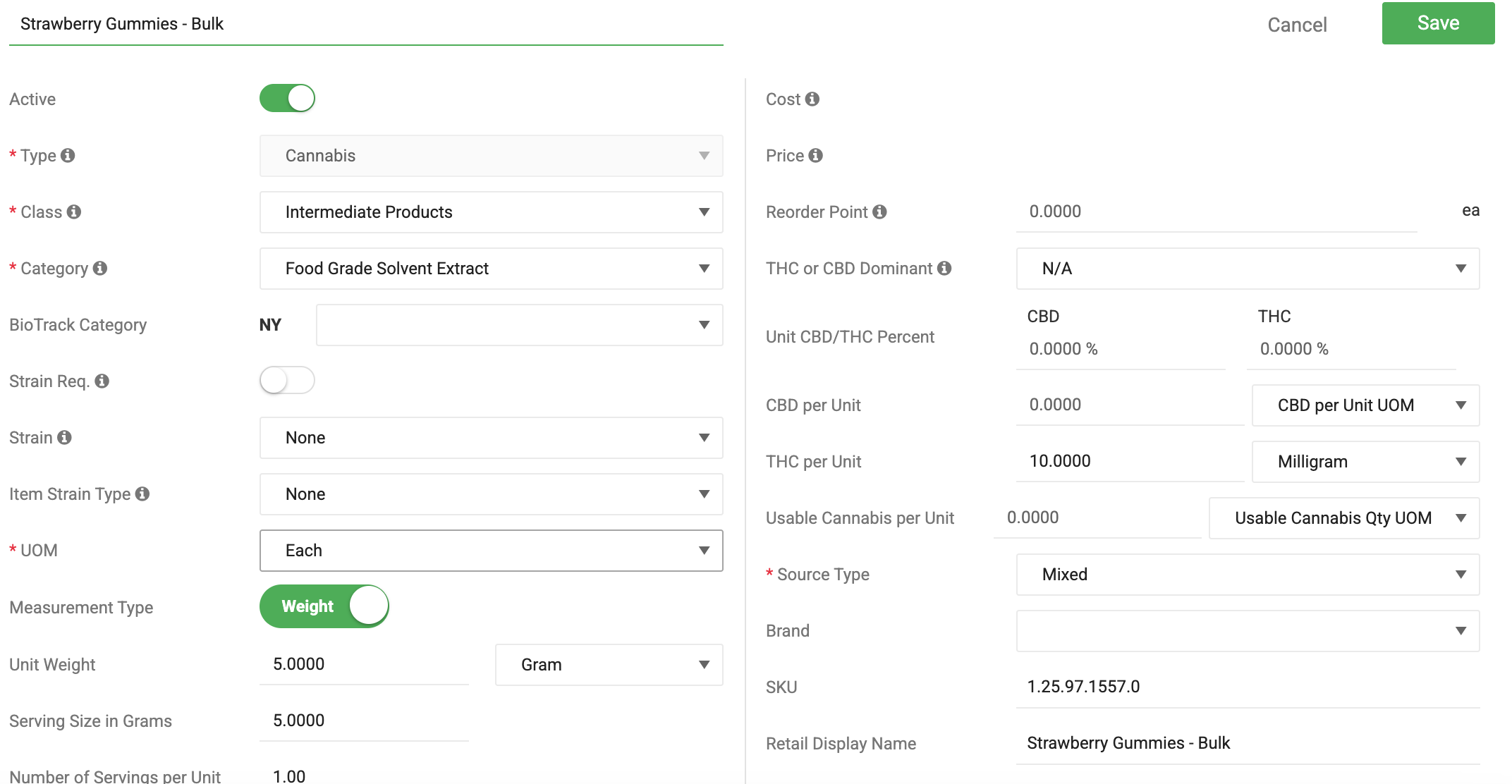Click the Reorder Point info icon
1512x784 pixels.
click(x=879, y=212)
